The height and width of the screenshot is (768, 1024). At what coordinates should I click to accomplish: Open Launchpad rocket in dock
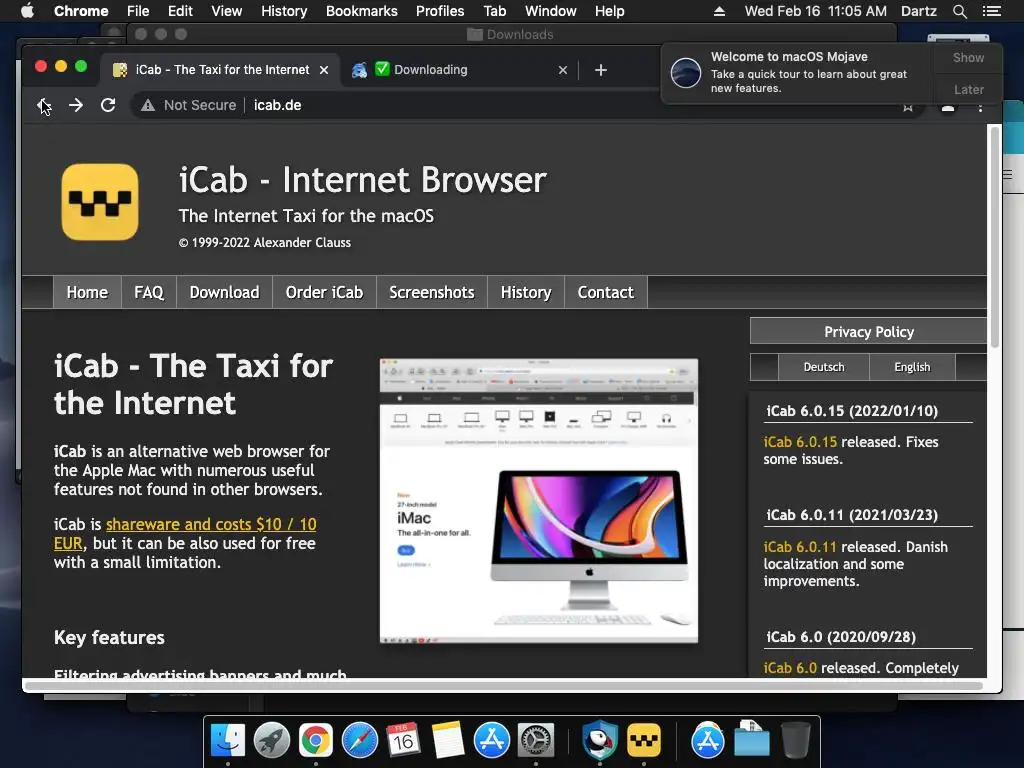click(x=272, y=741)
